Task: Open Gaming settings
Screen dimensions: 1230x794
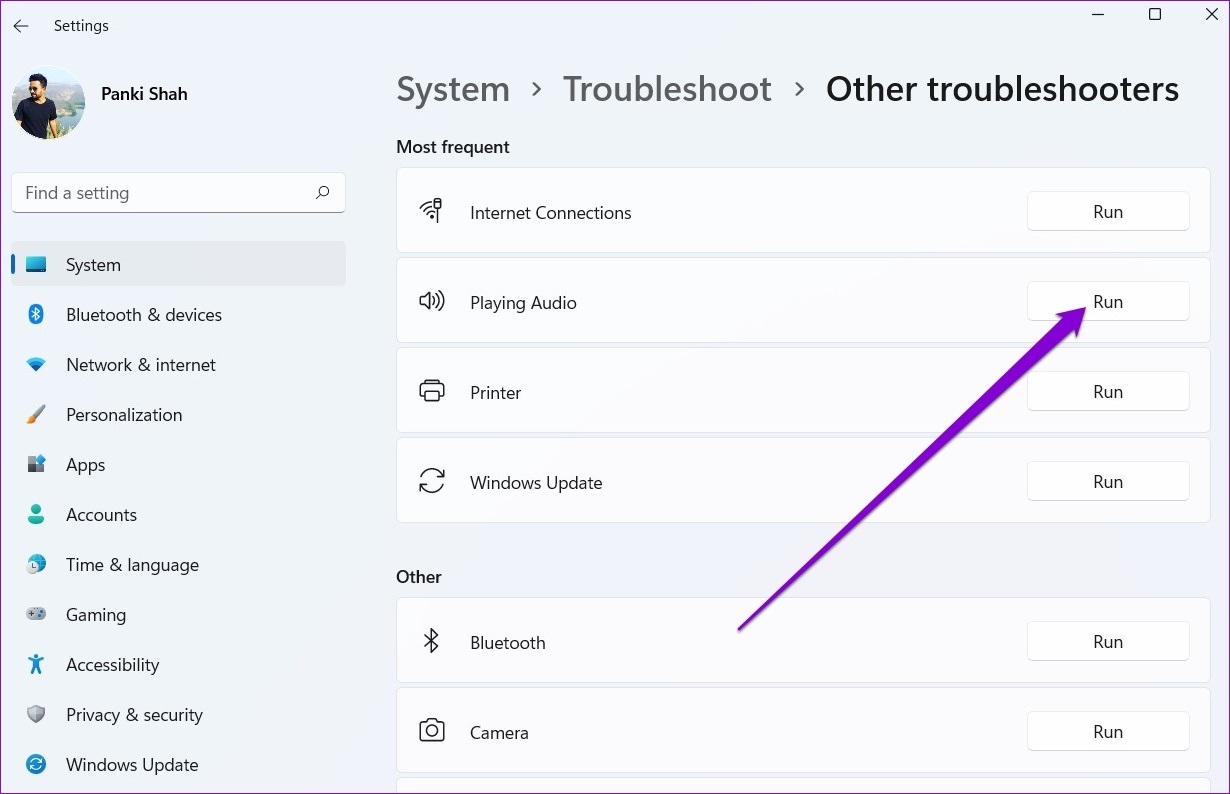Action: pos(95,615)
